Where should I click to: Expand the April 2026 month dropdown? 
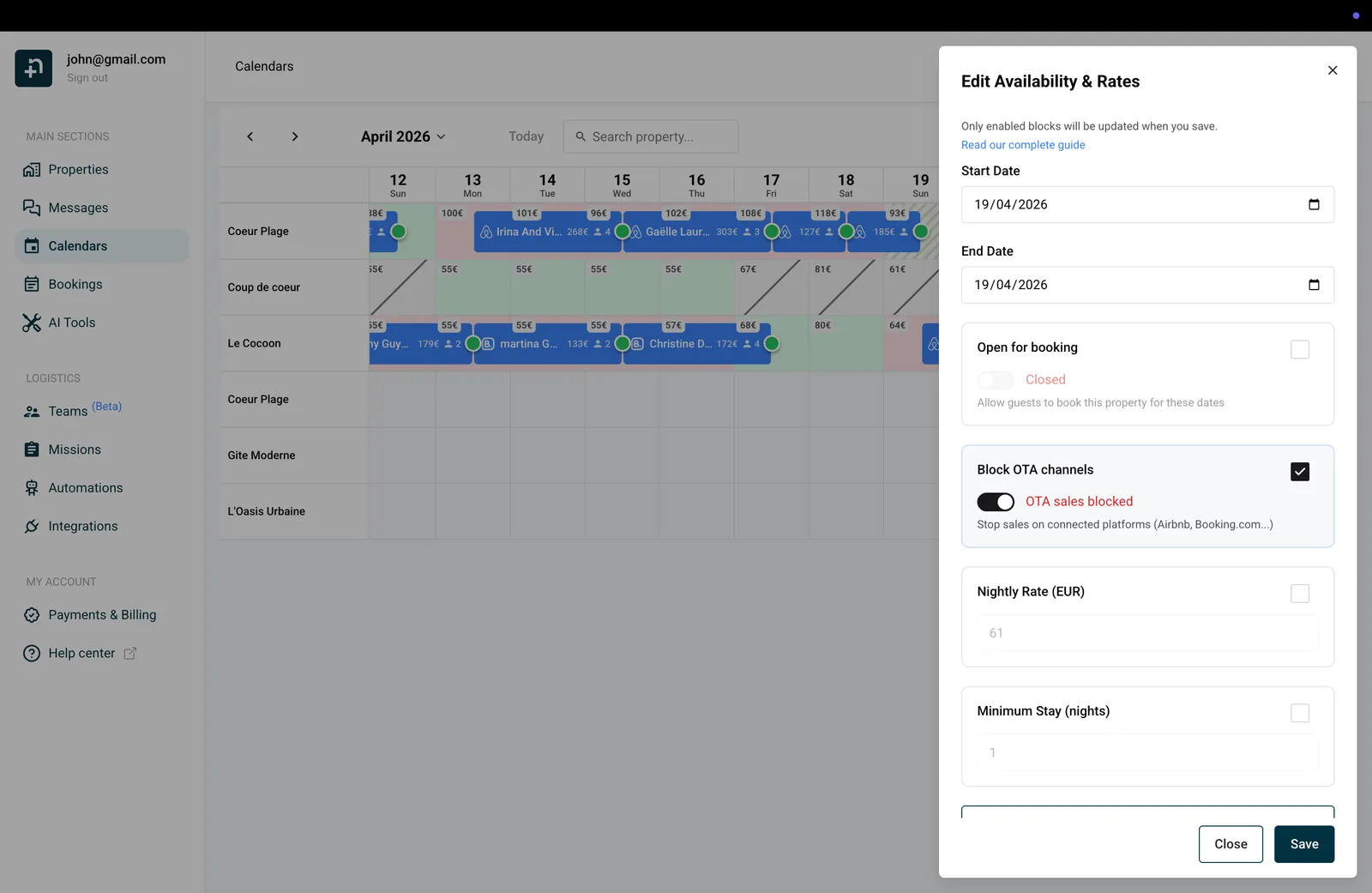click(403, 136)
